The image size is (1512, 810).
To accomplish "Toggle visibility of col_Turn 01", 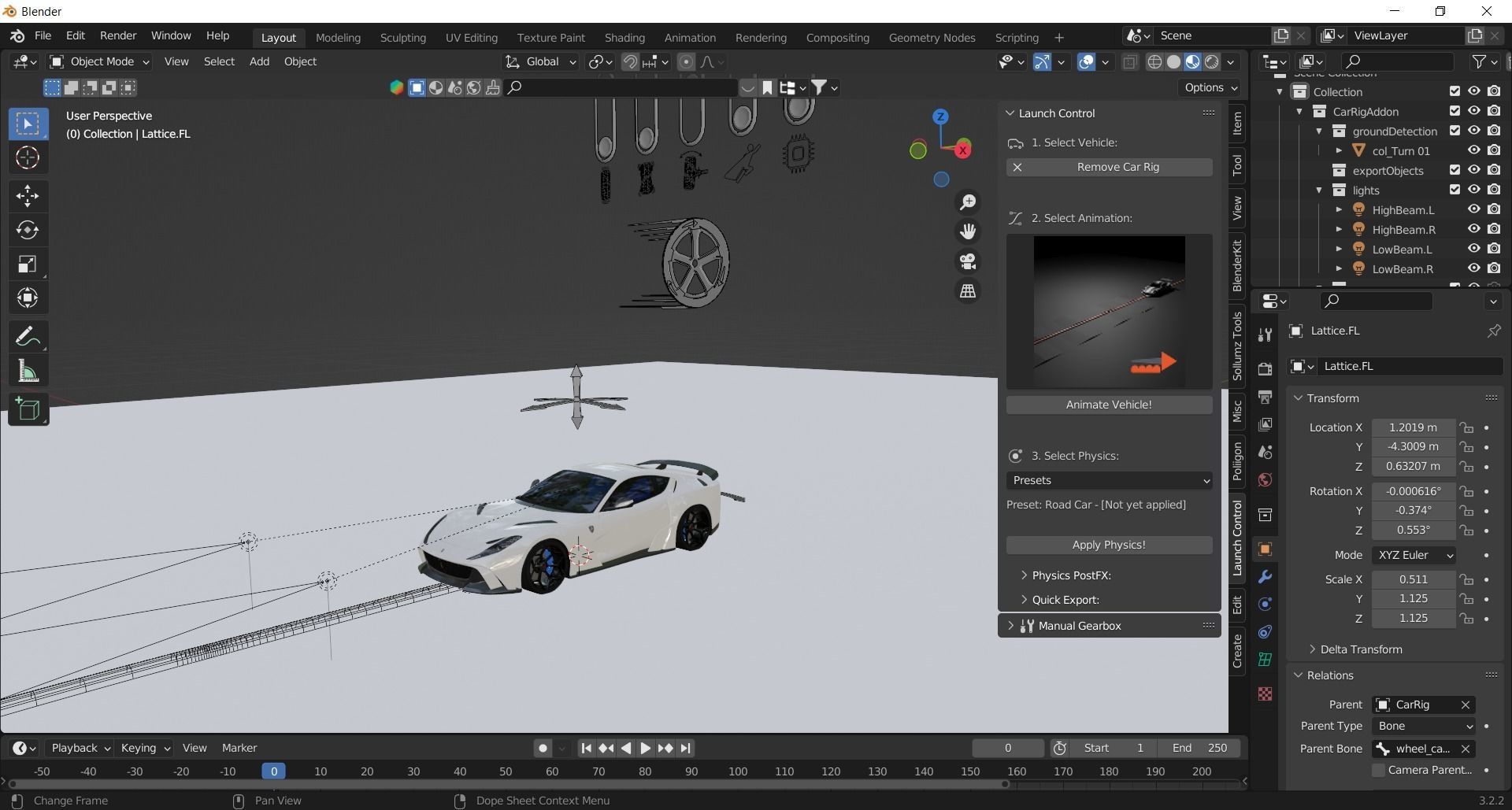I will pos(1473,151).
